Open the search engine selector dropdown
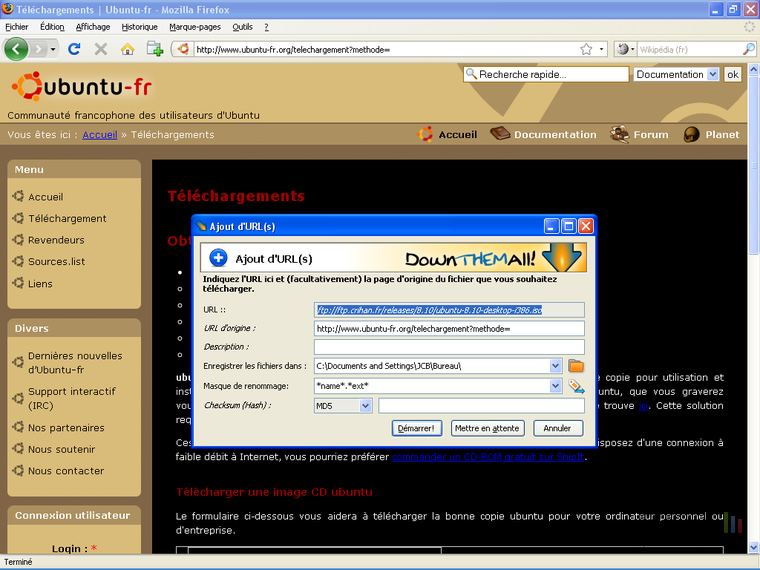Viewport: 760px width, 570px height. tap(625, 49)
